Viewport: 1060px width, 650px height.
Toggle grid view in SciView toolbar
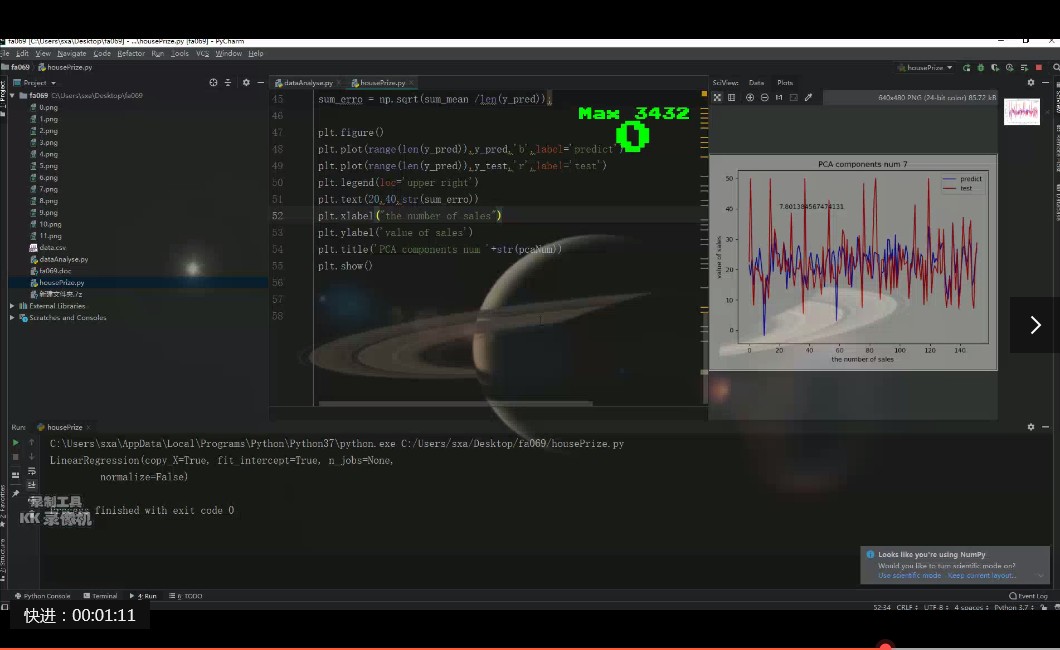pyautogui.click(x=731, y=97)
